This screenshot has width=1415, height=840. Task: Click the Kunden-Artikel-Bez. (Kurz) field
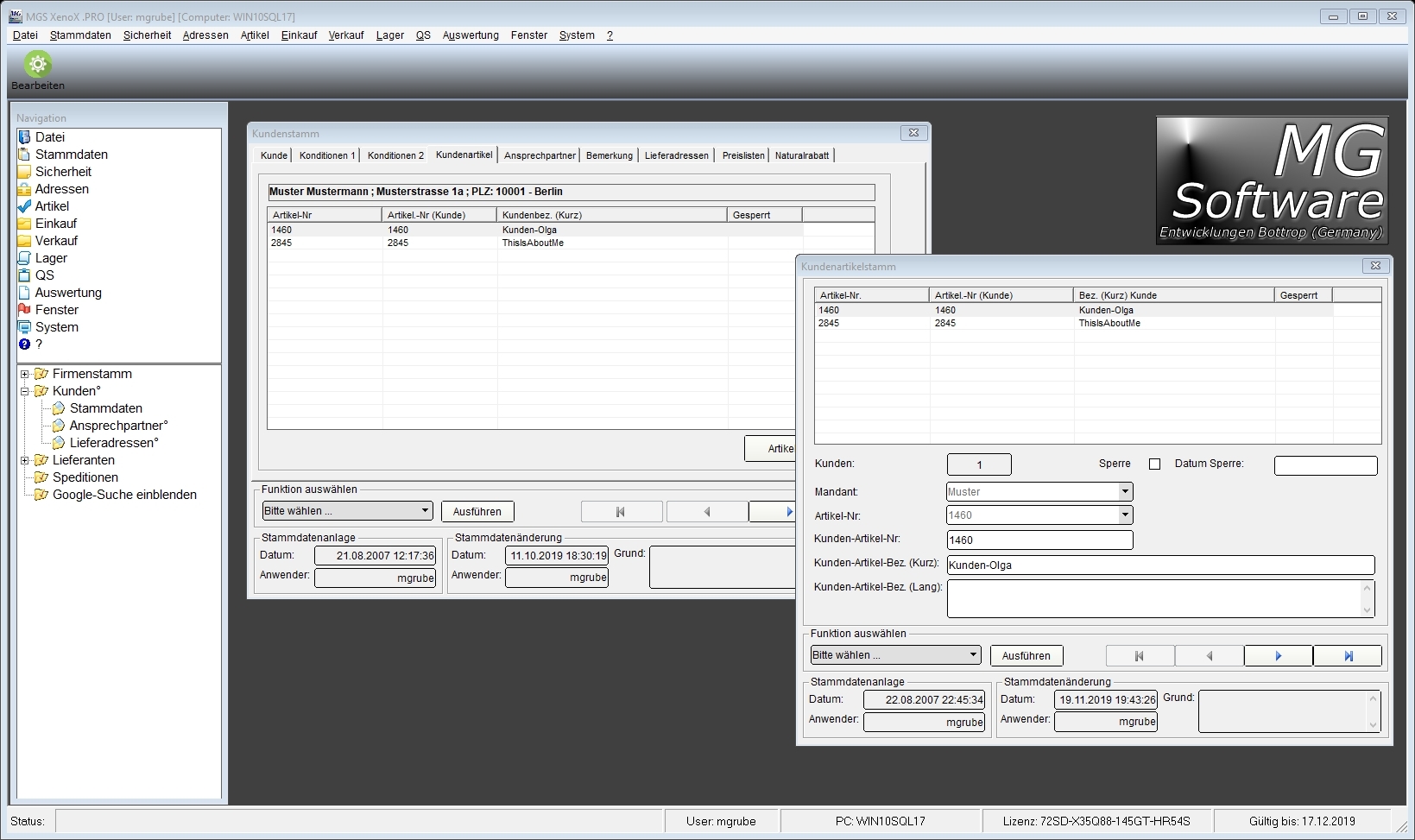click(1160, 565)
